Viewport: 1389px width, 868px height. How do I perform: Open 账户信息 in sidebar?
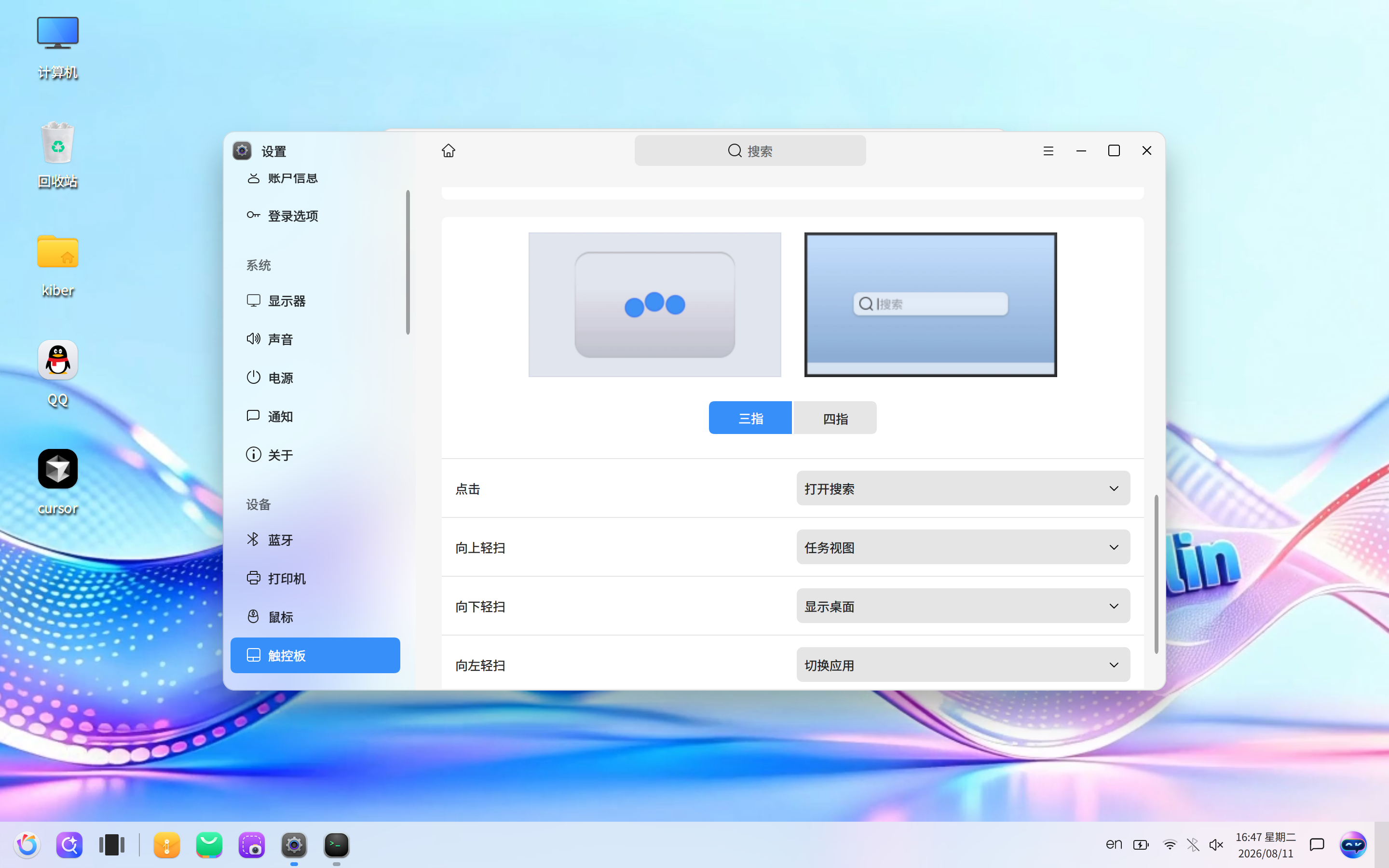tap(315, 178)
